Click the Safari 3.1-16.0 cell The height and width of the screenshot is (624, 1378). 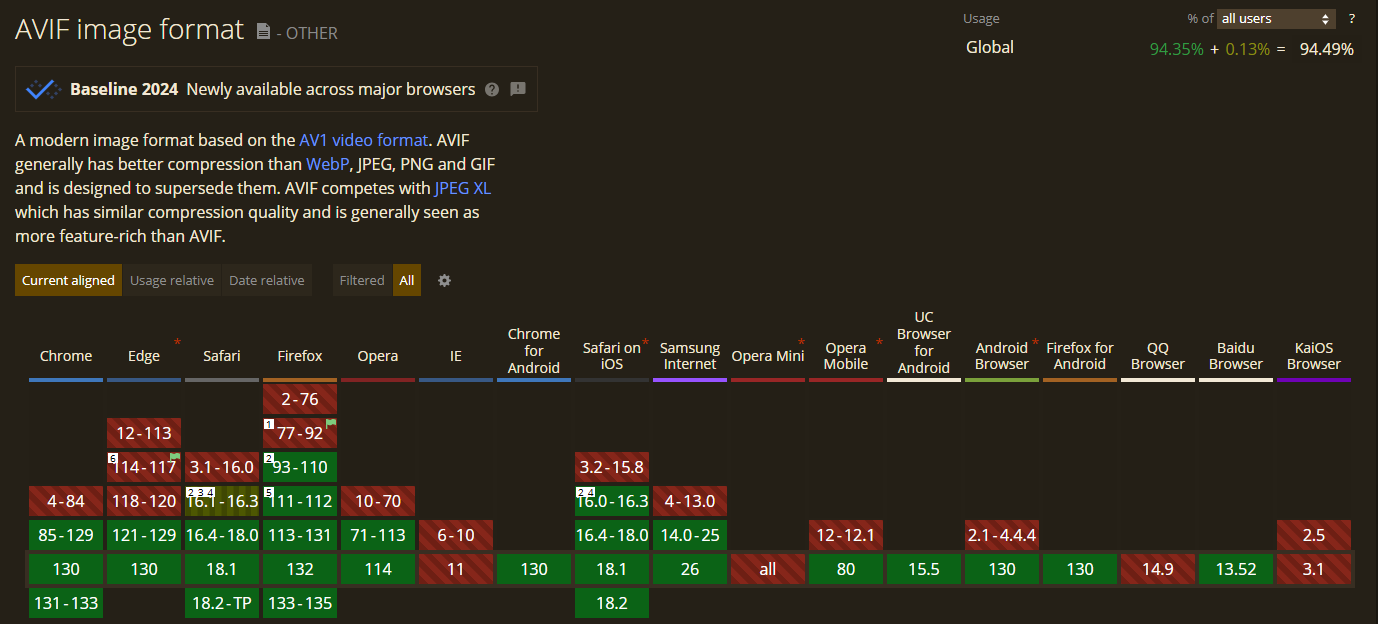tap(222, 467)
